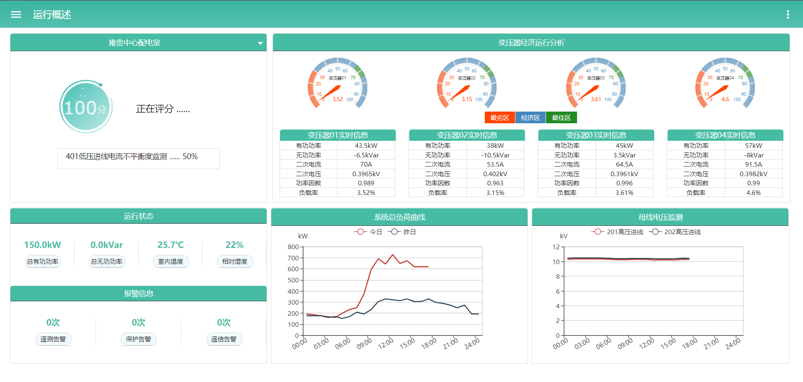Click the blue 经济区 legend swatch
803x382 pixels.
pyautogui.click(x=530, y=118)
